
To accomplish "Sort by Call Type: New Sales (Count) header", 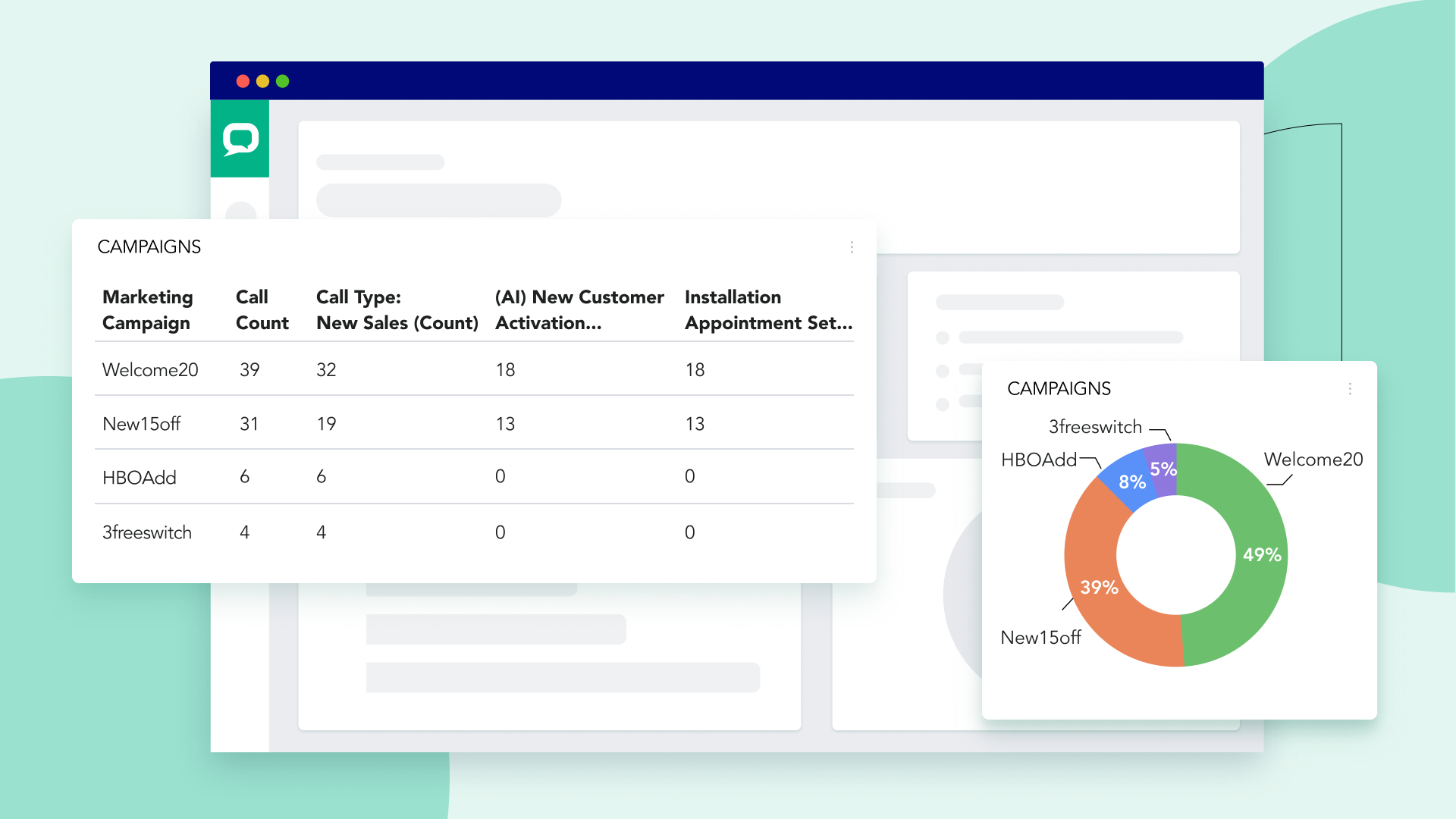I will point(397,310).
